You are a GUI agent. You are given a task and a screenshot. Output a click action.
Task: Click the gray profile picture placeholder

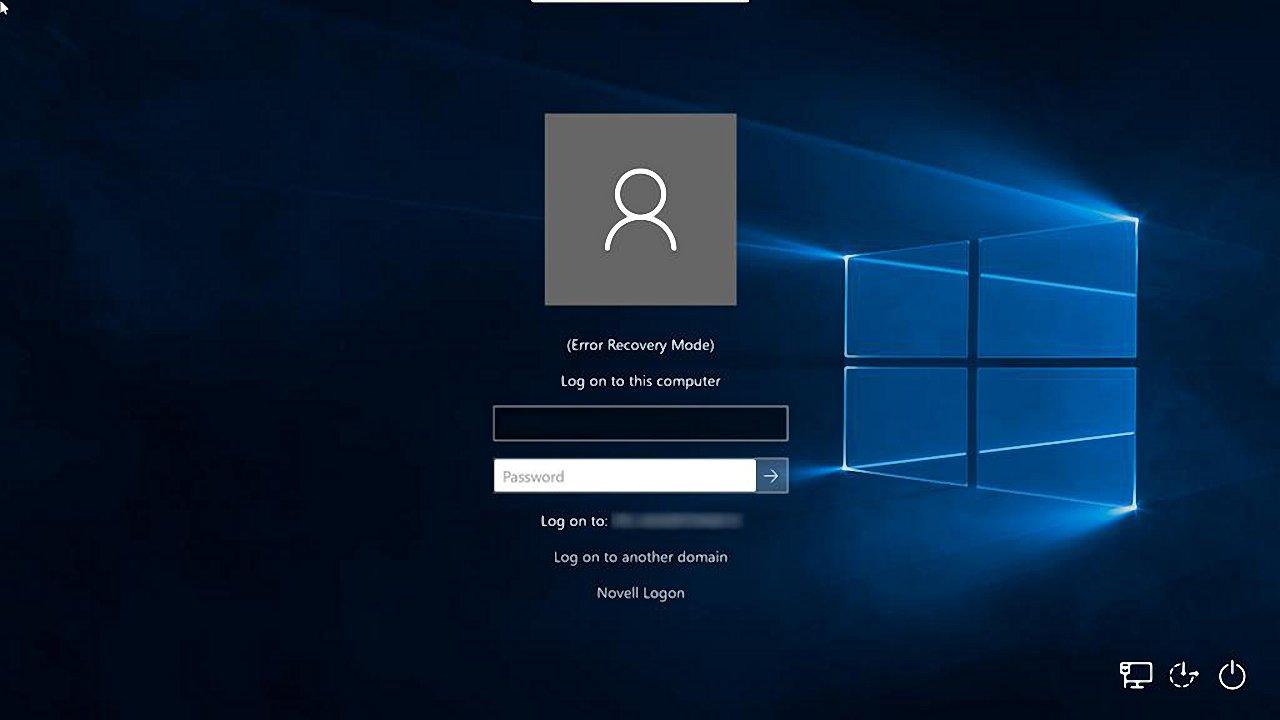640,207
